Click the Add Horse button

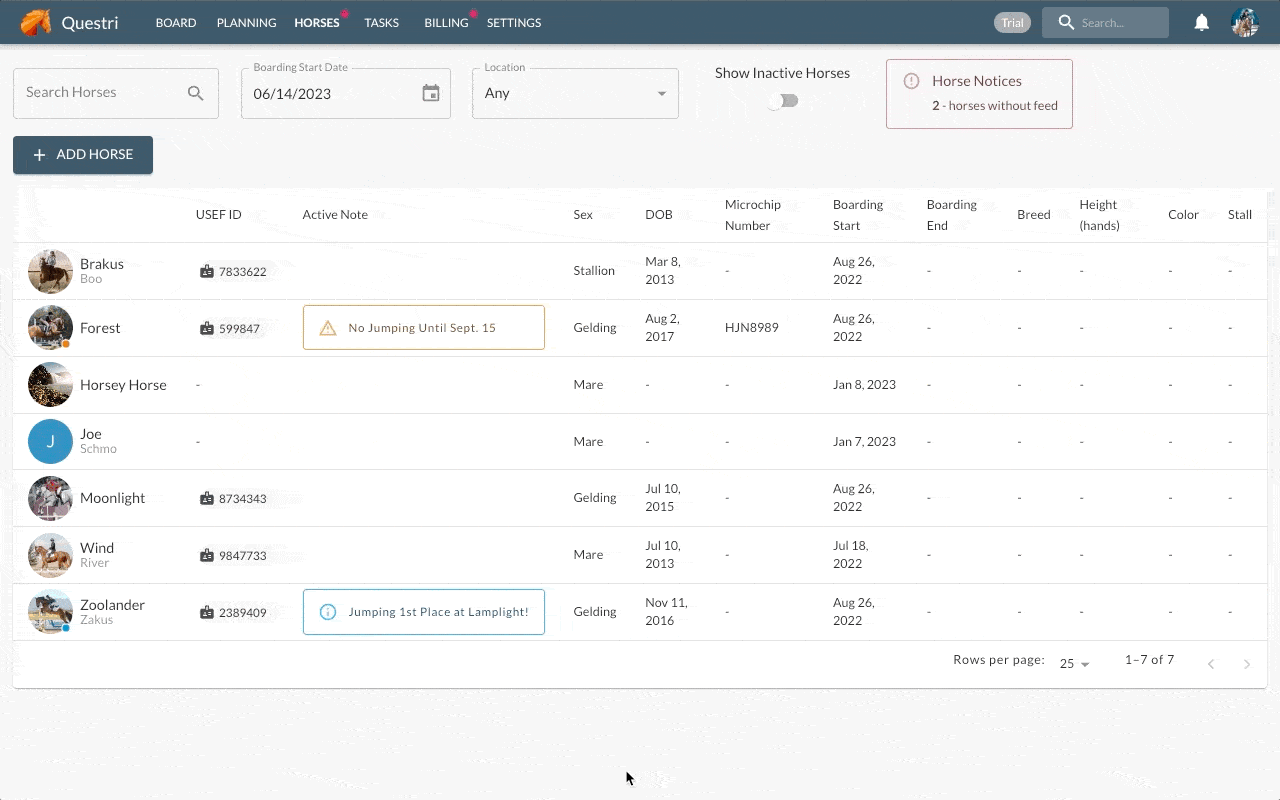pos(83,155)
